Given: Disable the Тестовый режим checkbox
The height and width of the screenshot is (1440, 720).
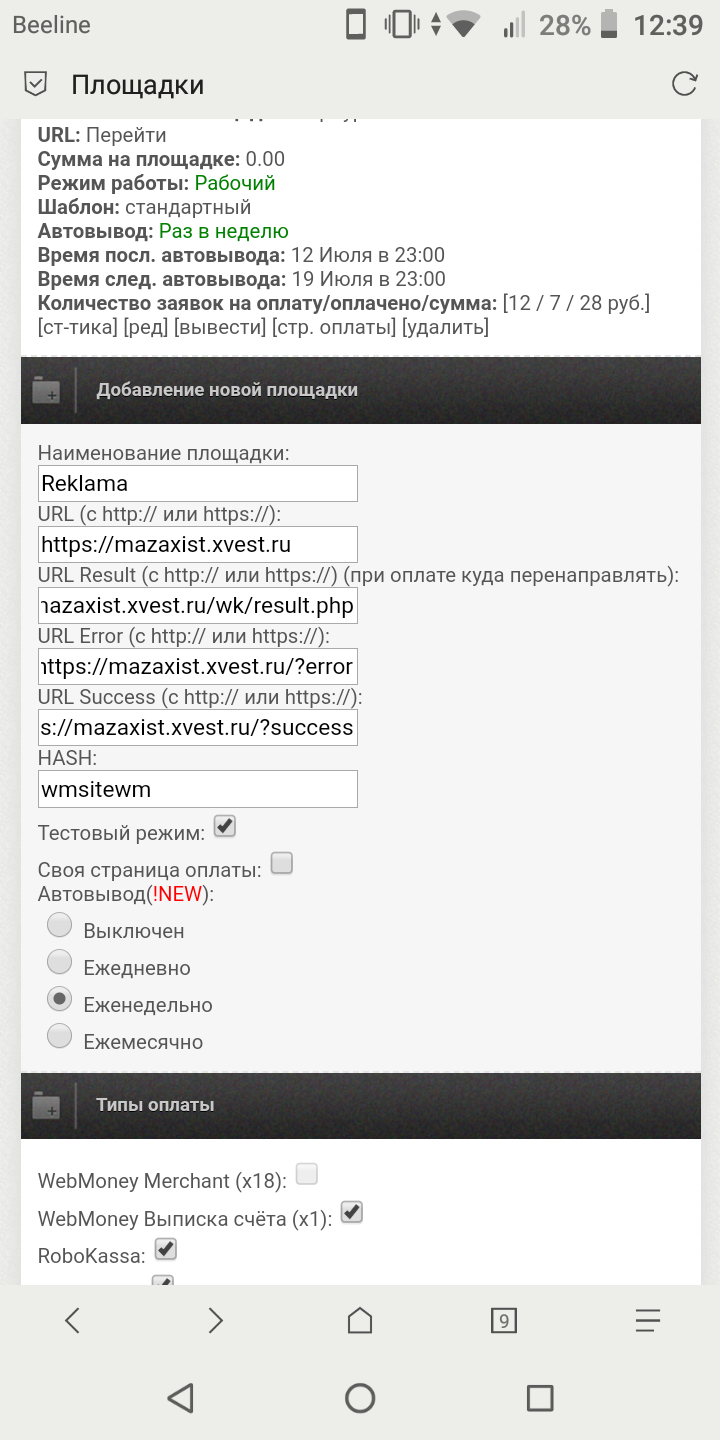Looking at the screenshot, I should click(225, 827).
